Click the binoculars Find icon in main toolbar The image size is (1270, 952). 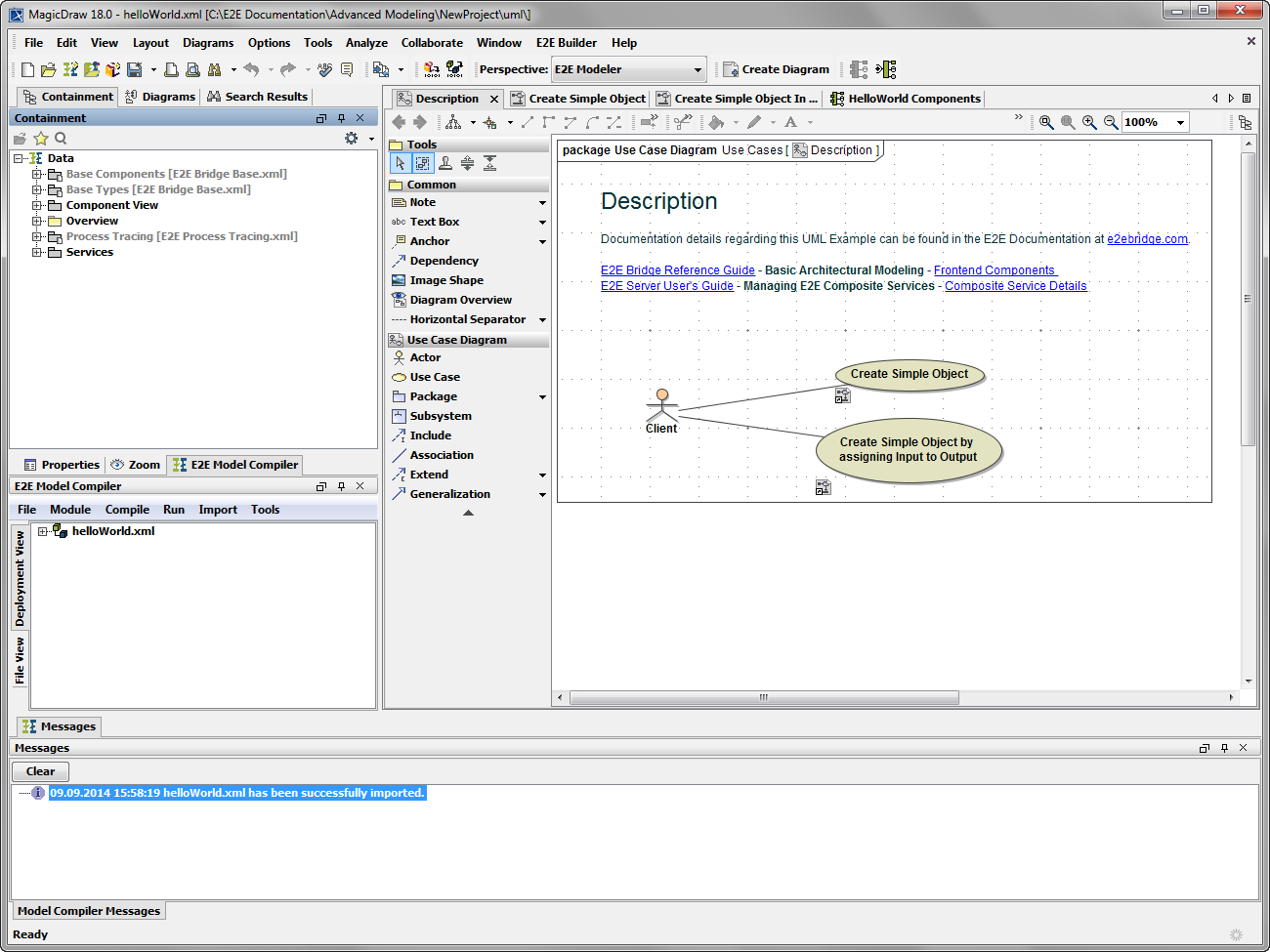(x=214, y=69)
